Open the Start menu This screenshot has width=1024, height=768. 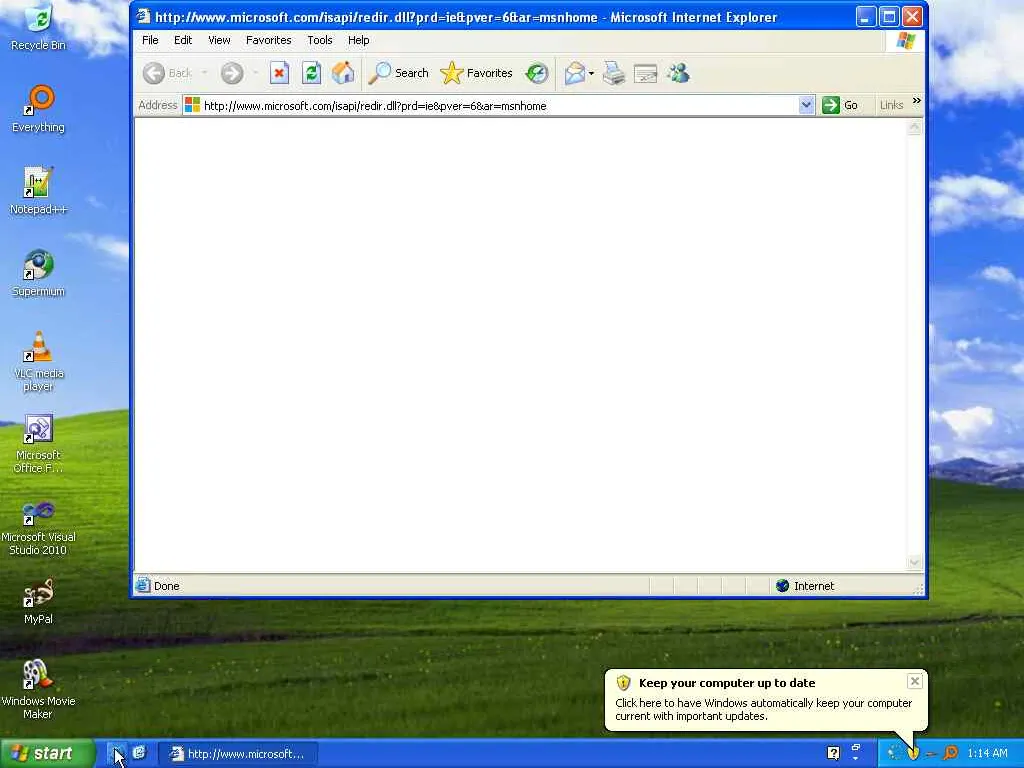point(47,754)
